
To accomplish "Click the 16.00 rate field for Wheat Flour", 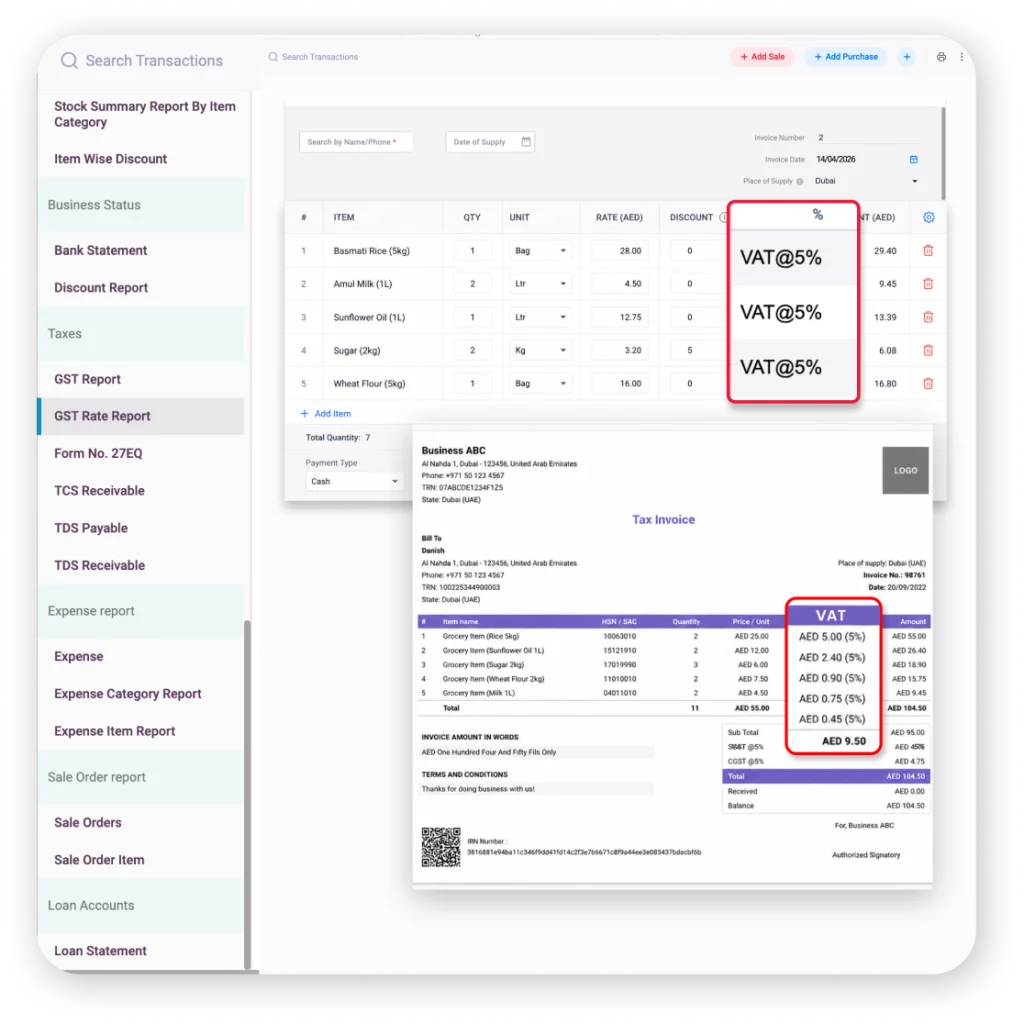I will tap(619, 384).
